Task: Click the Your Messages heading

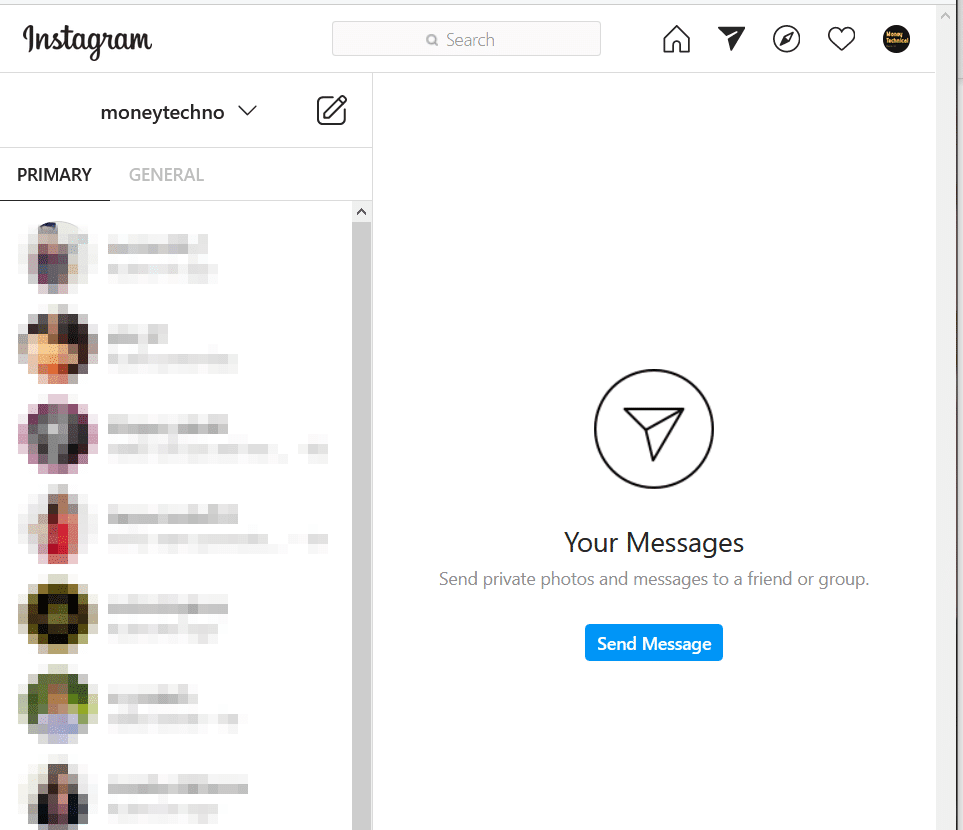Action: point(653,542)
